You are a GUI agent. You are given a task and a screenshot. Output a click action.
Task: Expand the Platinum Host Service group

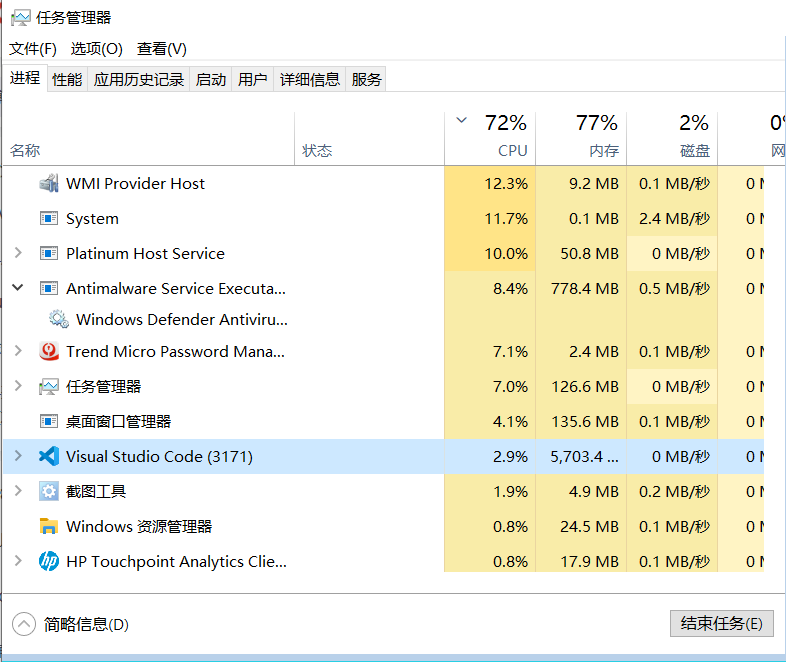18,253
